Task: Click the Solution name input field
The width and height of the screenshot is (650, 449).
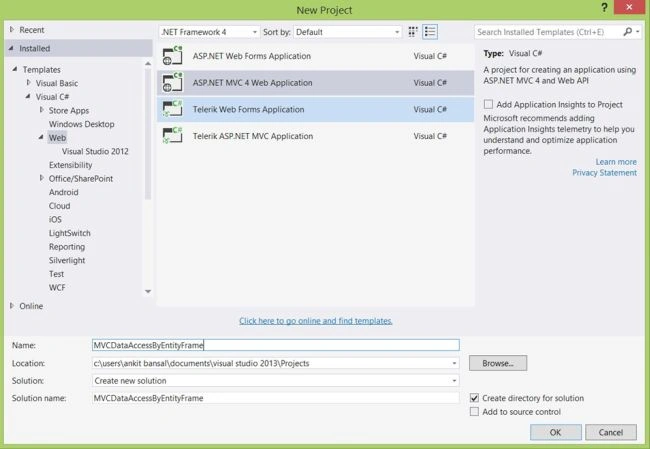Action: pyautogui.click(x=276, y=398)
